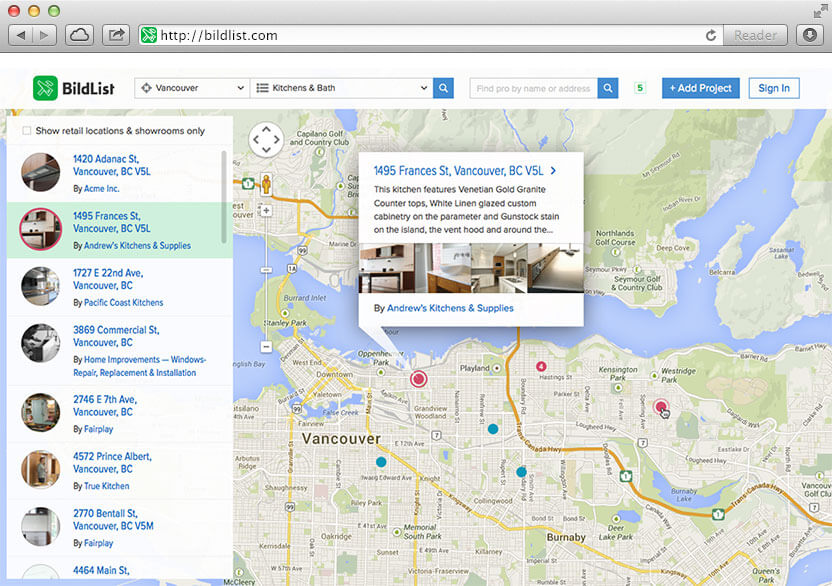This screenshot has height=586, width=832.
Task: Click the Add Project button
Action: click(700, 87)
